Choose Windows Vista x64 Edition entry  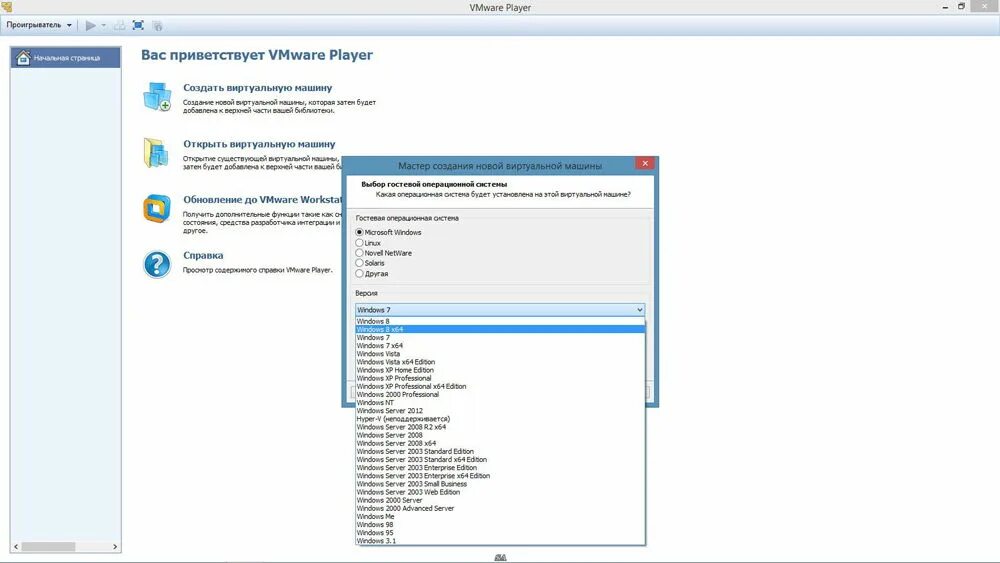[500, 362]
